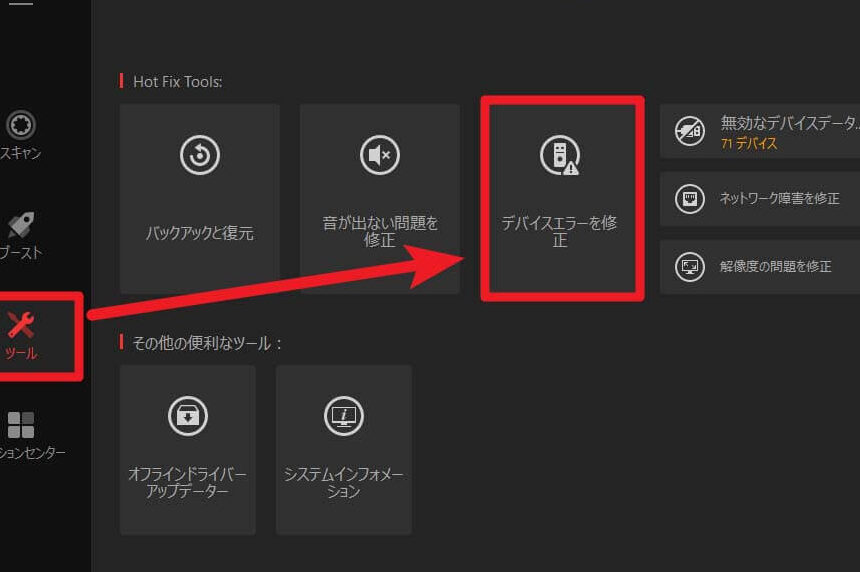Click the Backup and Restore circular arrow icon
The width and height of the screenshot is (860, 572).
click(199, 155)
